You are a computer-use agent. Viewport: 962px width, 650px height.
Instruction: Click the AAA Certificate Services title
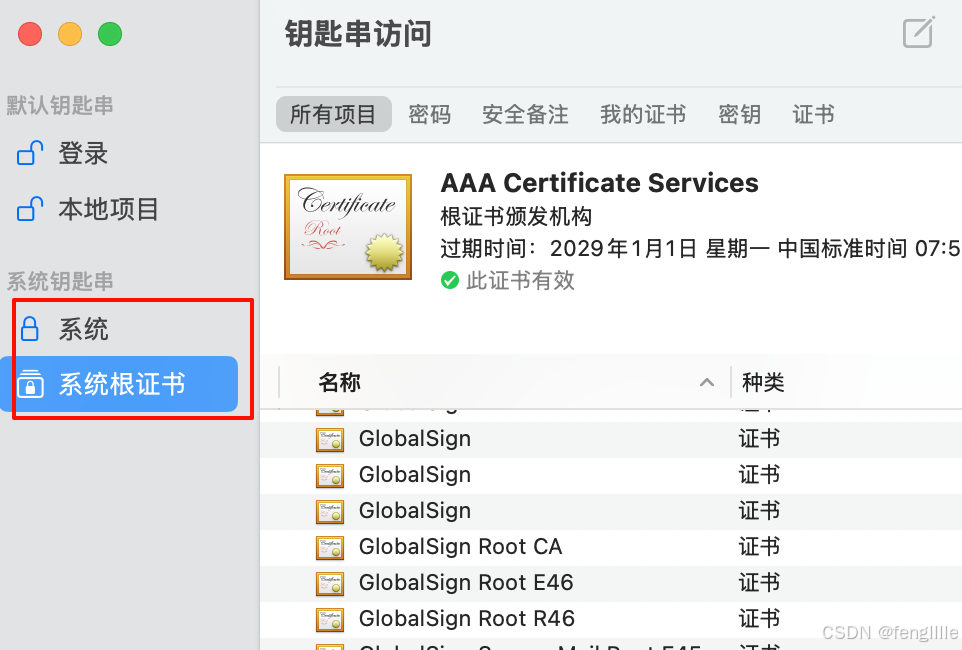pyautogui.click(x=599, y=183)
